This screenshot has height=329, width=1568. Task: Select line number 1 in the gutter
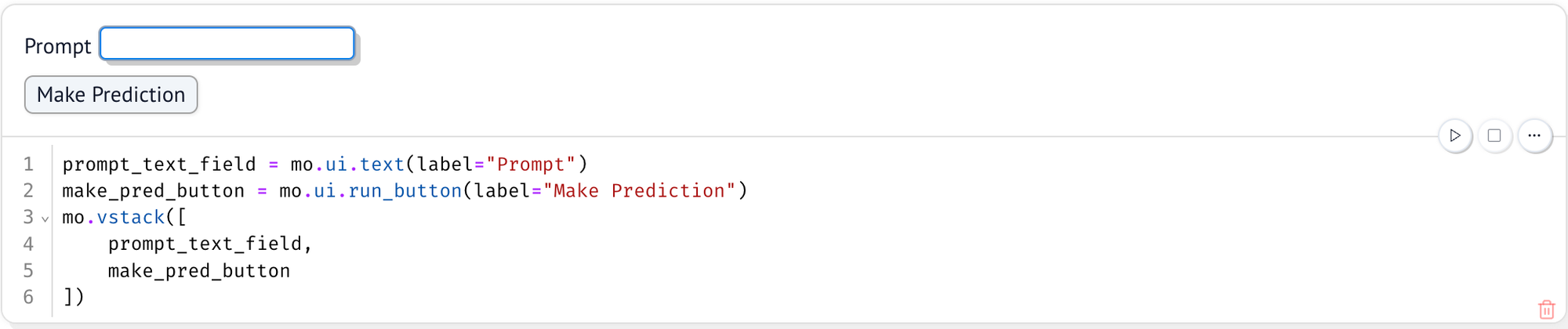point(28,164)
